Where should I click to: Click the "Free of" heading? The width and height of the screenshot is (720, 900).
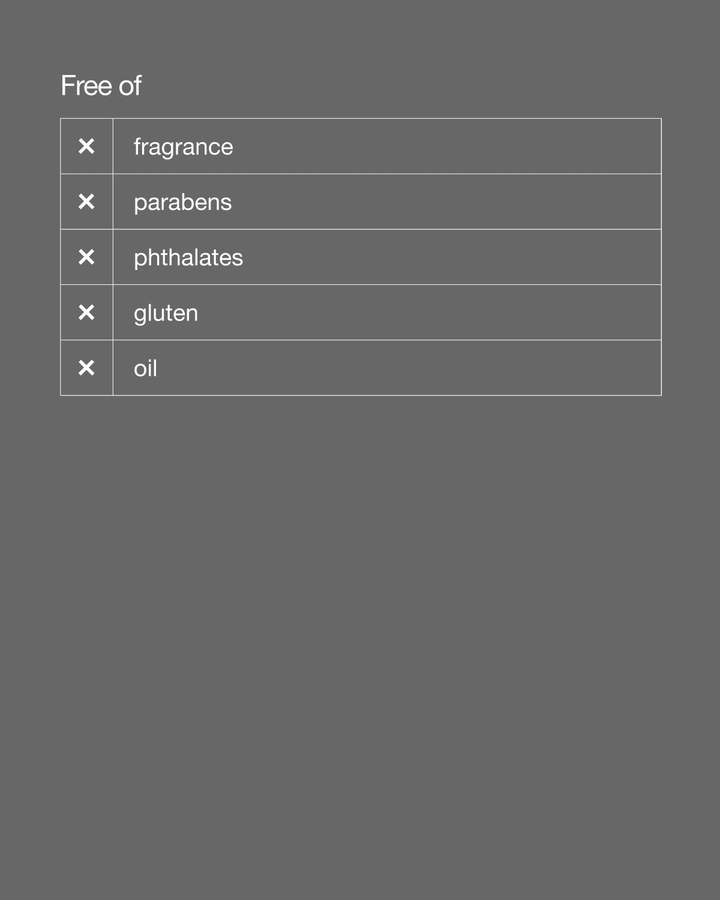(x=101, y=86)
